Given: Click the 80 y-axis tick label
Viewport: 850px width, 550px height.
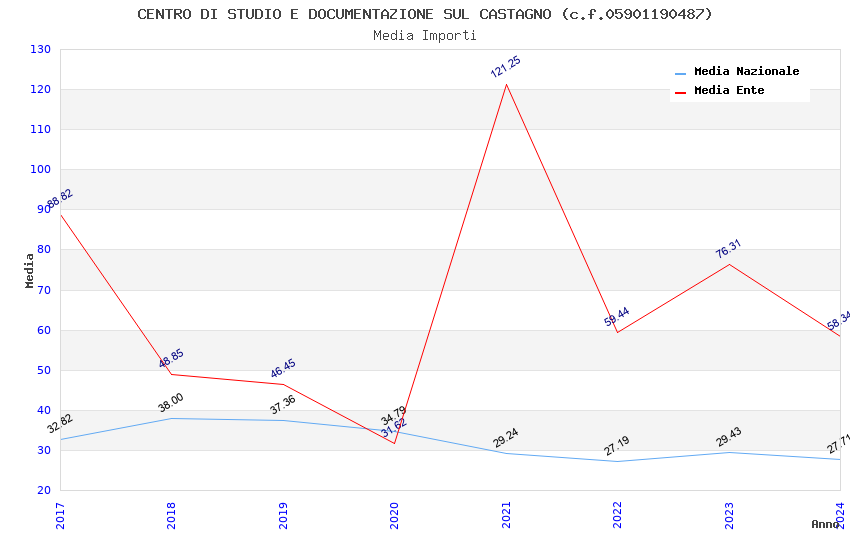Looking at the screenshot, I should 44,250.
